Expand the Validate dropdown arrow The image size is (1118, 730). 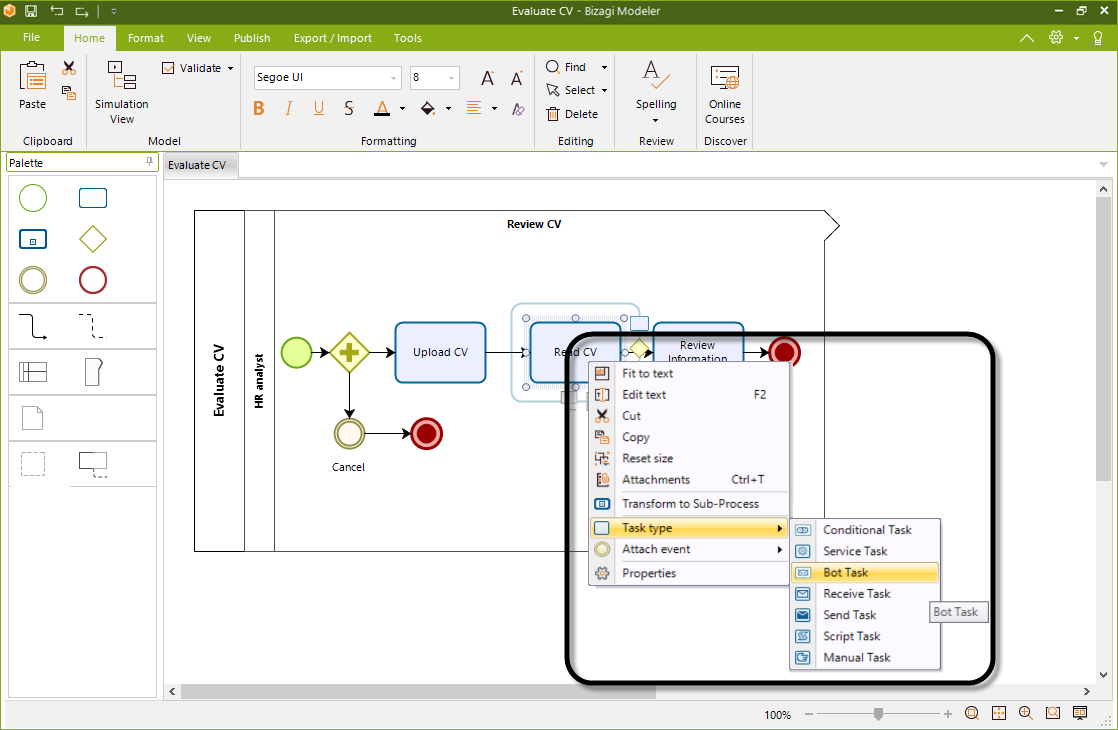coord(230,68)
